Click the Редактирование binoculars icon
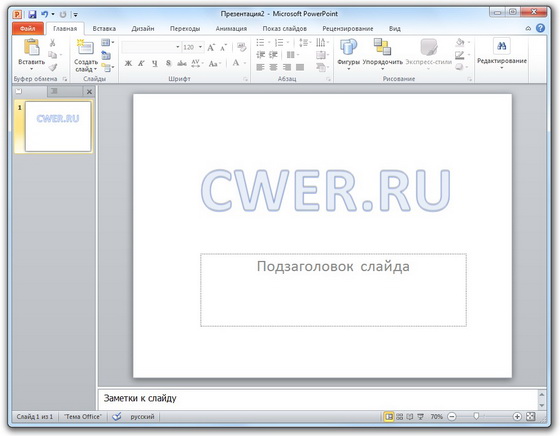The height and width of the screenshot is (436, 560). (501, 46)
